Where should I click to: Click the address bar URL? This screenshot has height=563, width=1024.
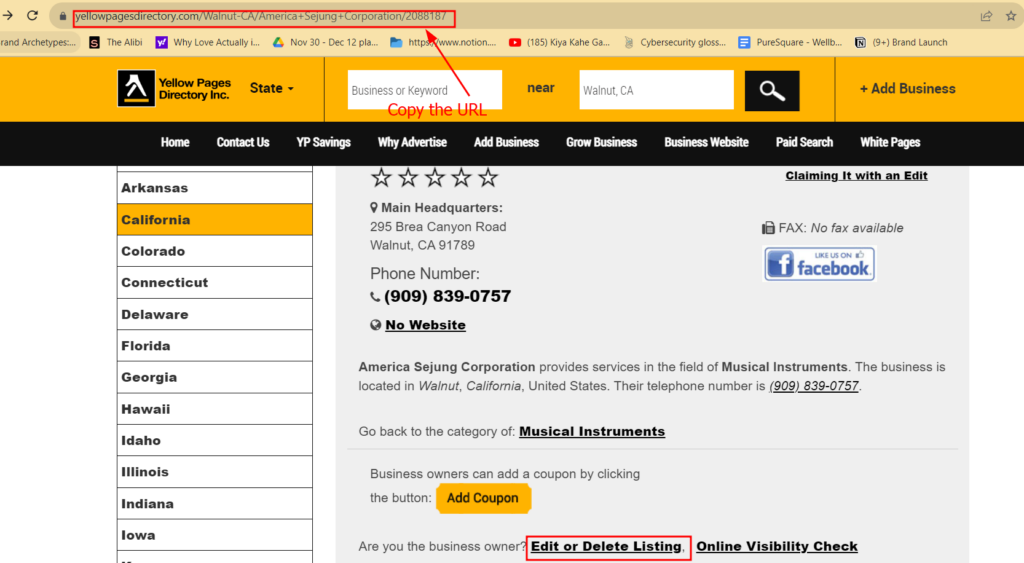(261, 16)
